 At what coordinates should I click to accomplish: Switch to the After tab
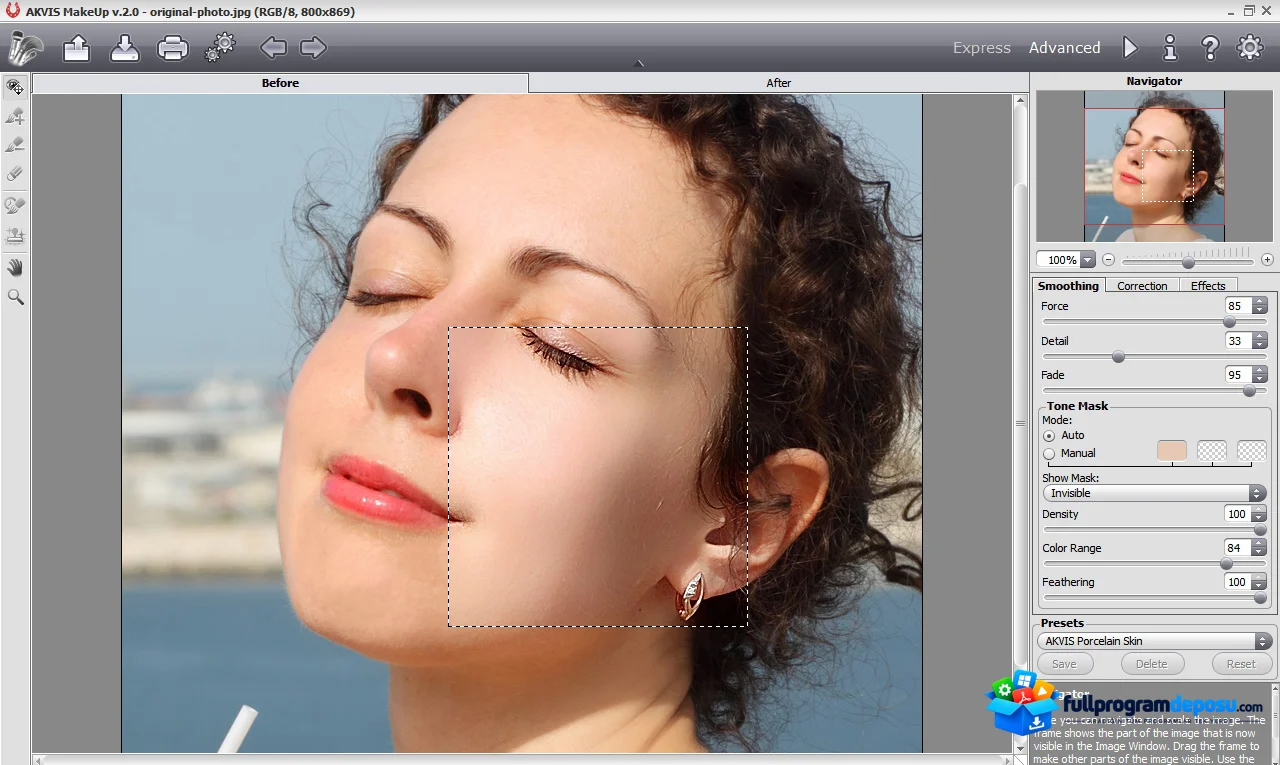coord(778,83)
